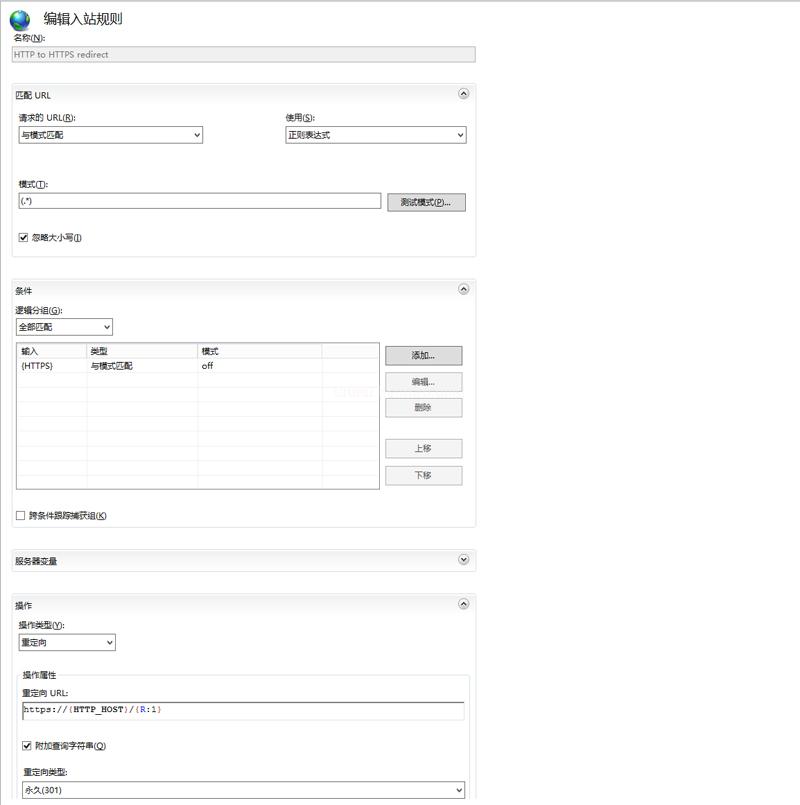Expand the 服务器变量 section
Viewport: 800px width, 805px height.
click(x=463, y=560)
